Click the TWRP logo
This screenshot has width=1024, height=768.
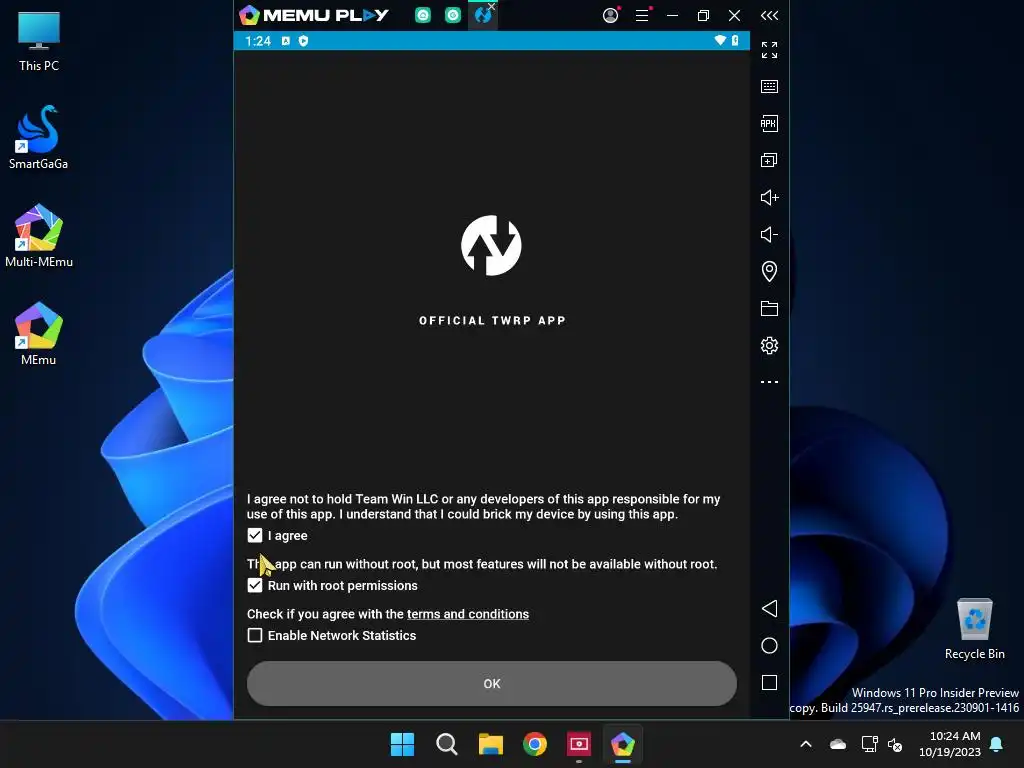[491, 246]
